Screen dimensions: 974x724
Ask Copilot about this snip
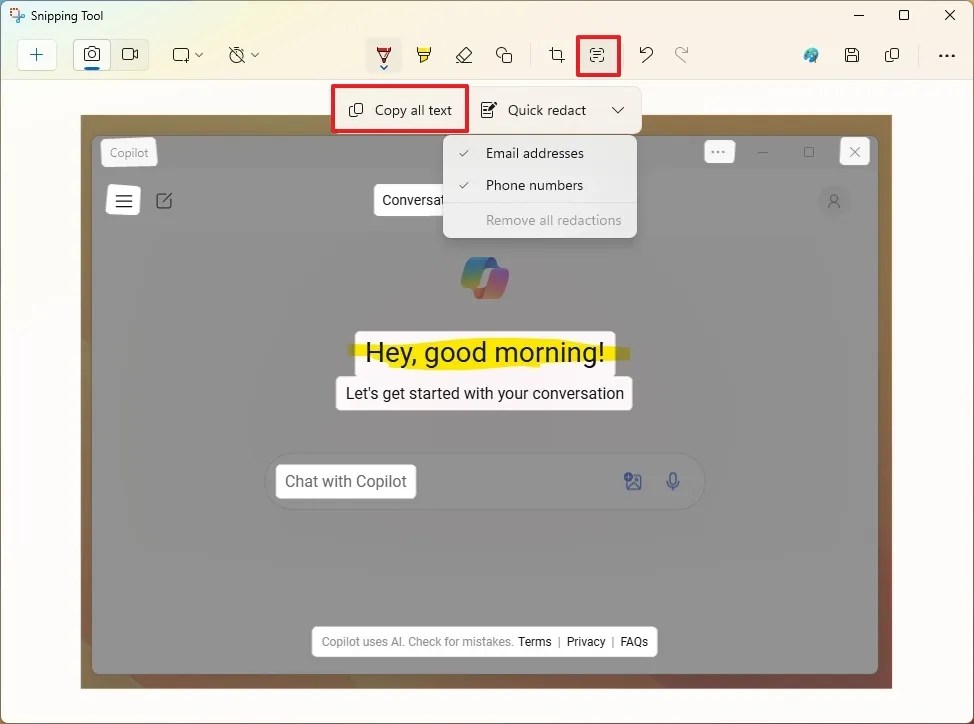(x=810, y=55)
